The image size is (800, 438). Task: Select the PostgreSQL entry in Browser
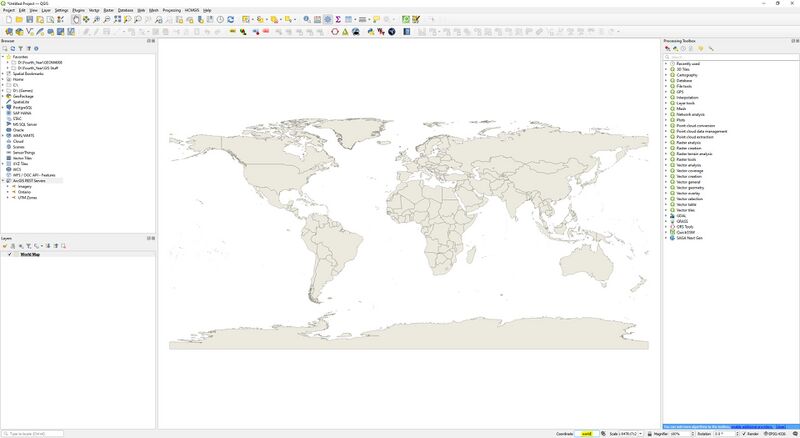[x=22, y=107]
